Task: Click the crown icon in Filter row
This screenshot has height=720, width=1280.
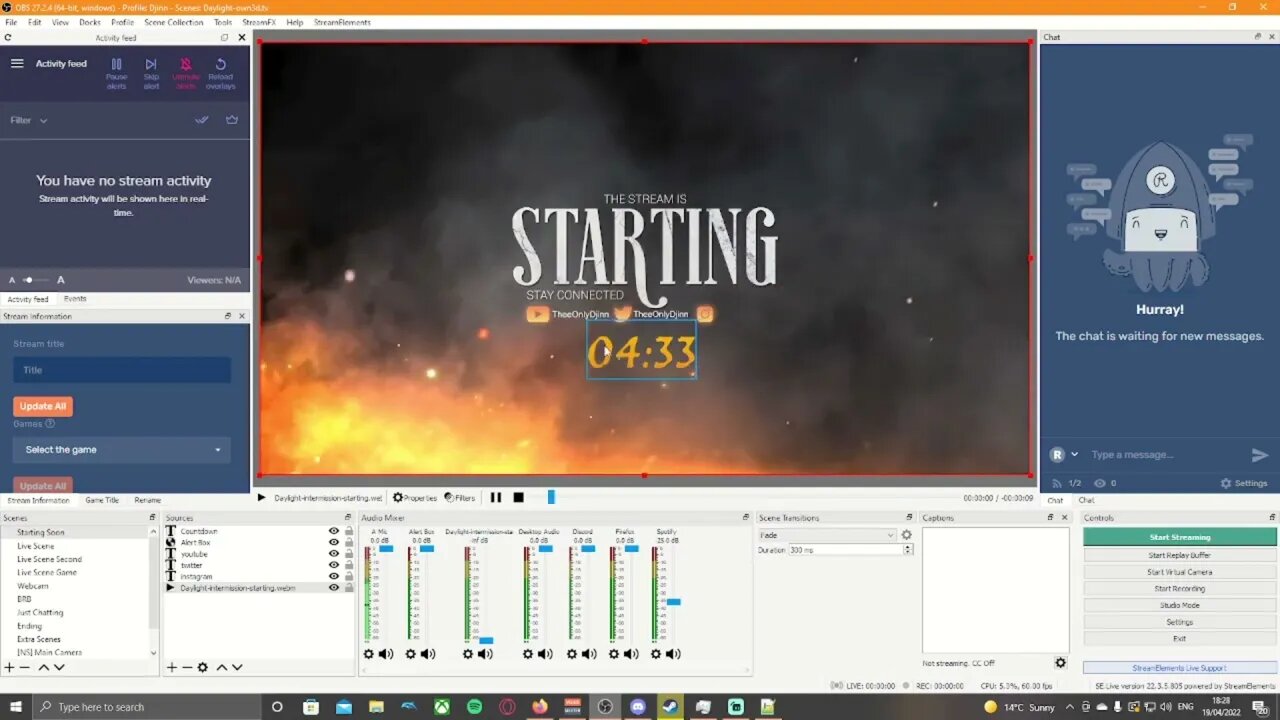Action: (232, 120)
